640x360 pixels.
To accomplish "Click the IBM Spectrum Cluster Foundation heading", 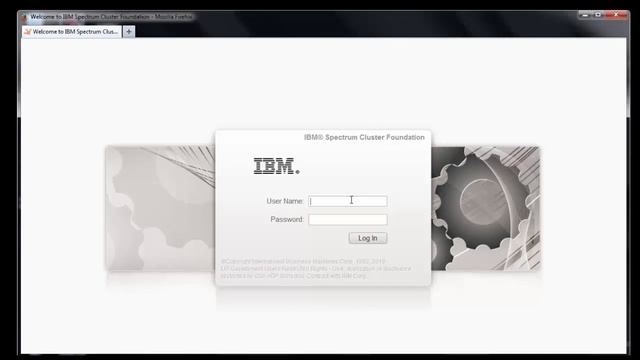I will pyautogui.click(x=364, y=138).
